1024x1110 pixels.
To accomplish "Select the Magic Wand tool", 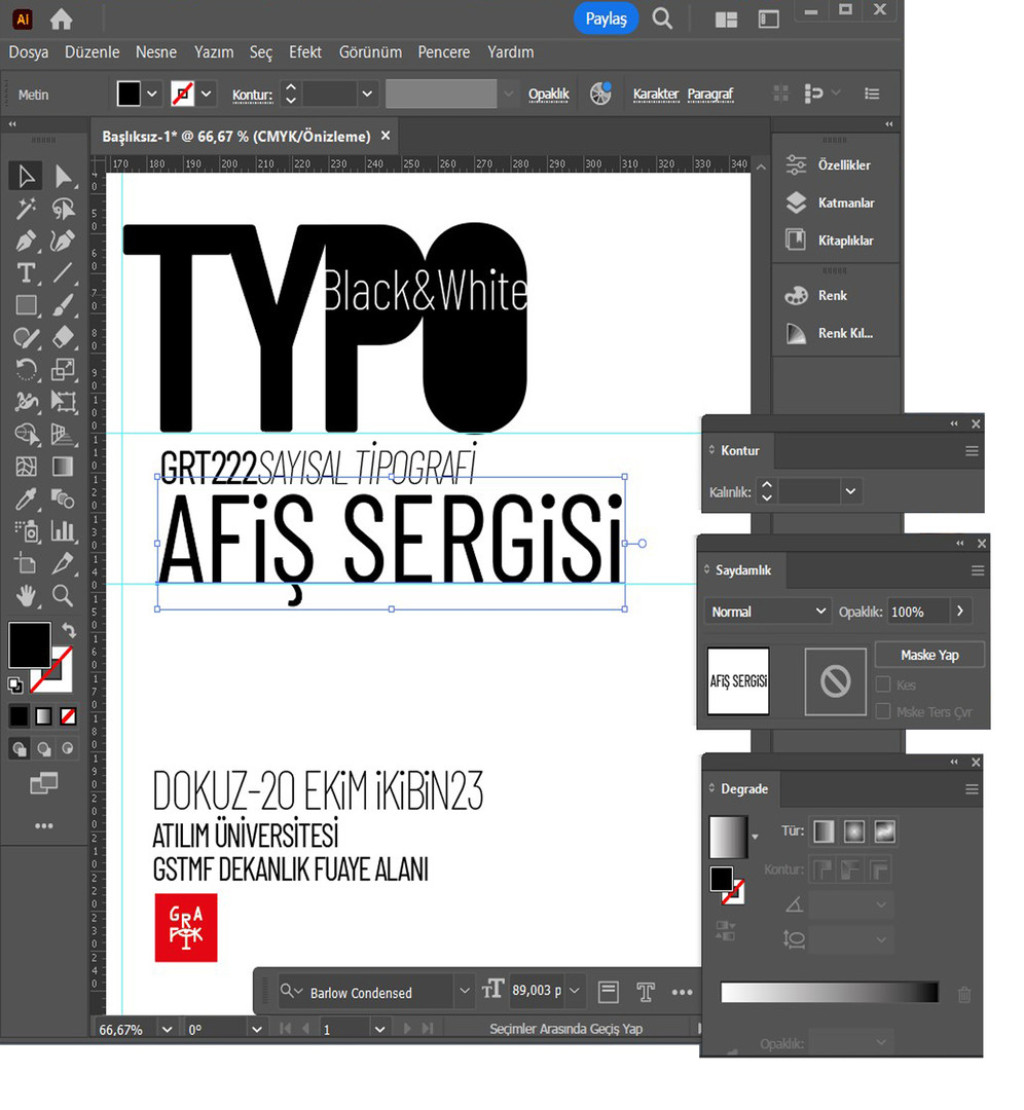I will [x=26, y=208].
